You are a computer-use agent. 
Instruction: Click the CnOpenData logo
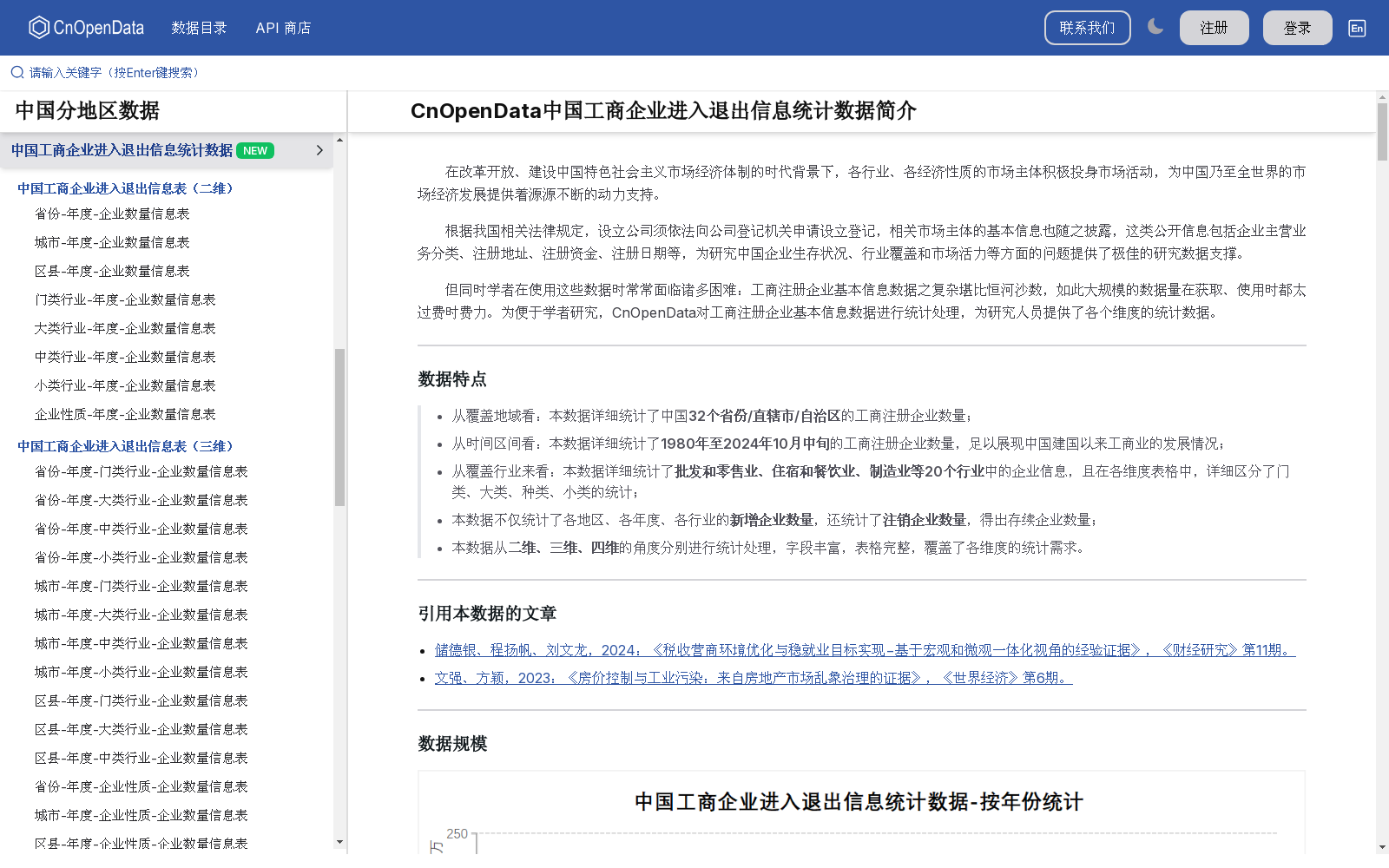click(86, 28)
